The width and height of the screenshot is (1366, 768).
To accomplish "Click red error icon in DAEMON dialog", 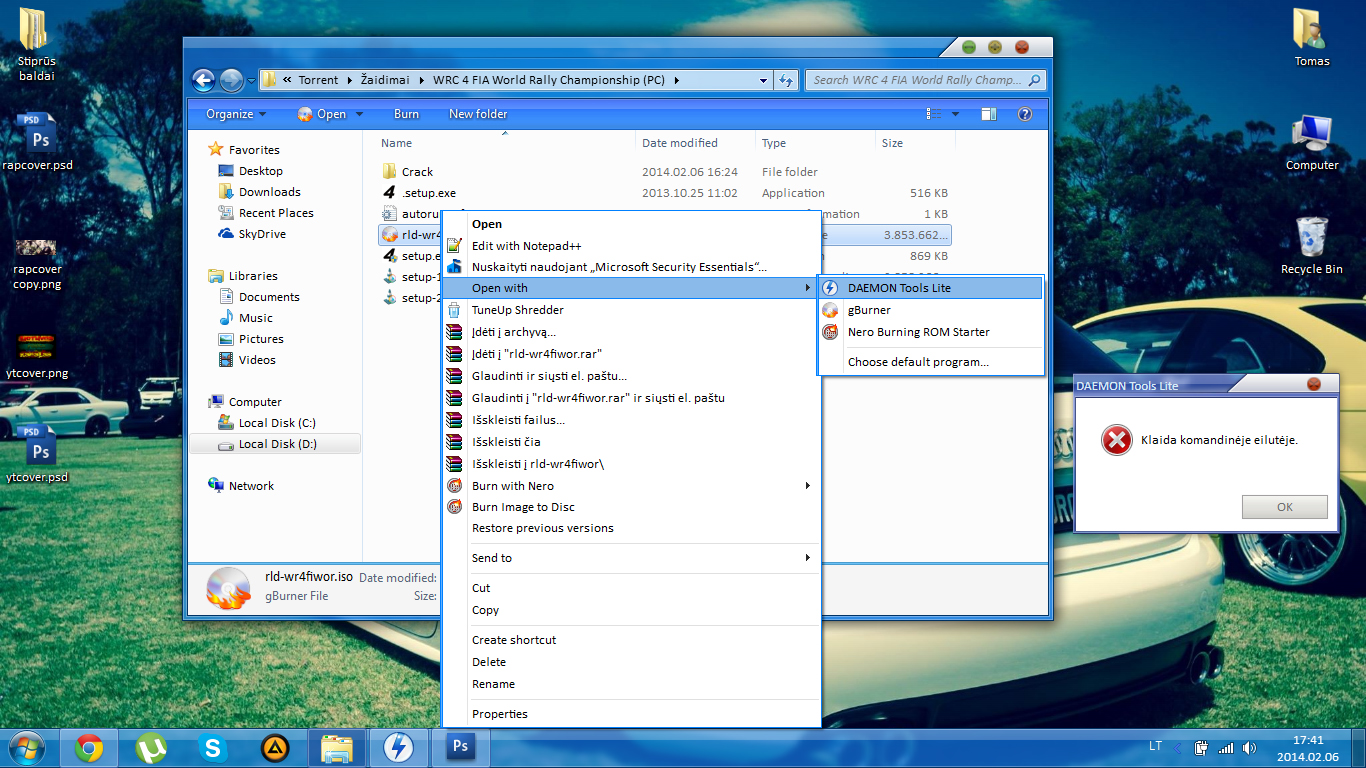I will coord(1116,440).
